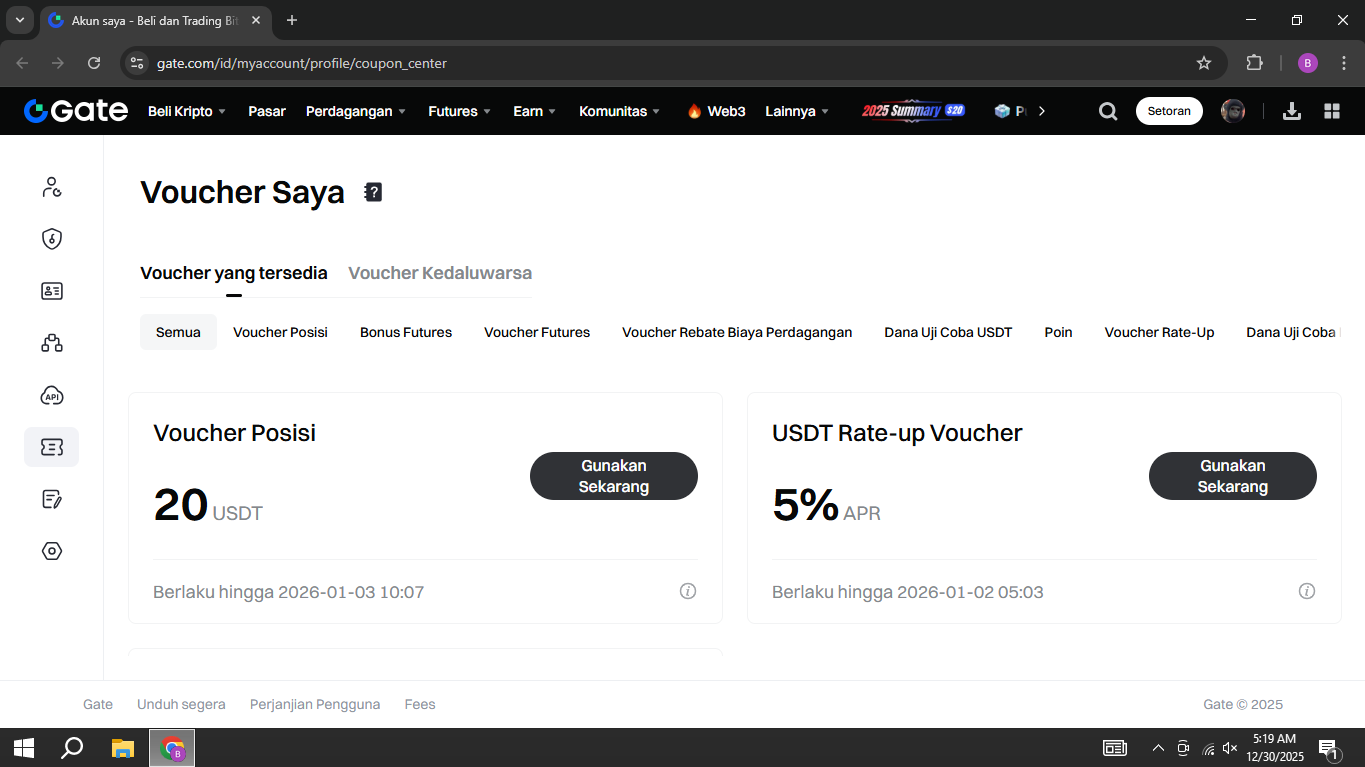Click the download app icon
The image size is (1365, 767).
click(1292, 111)
